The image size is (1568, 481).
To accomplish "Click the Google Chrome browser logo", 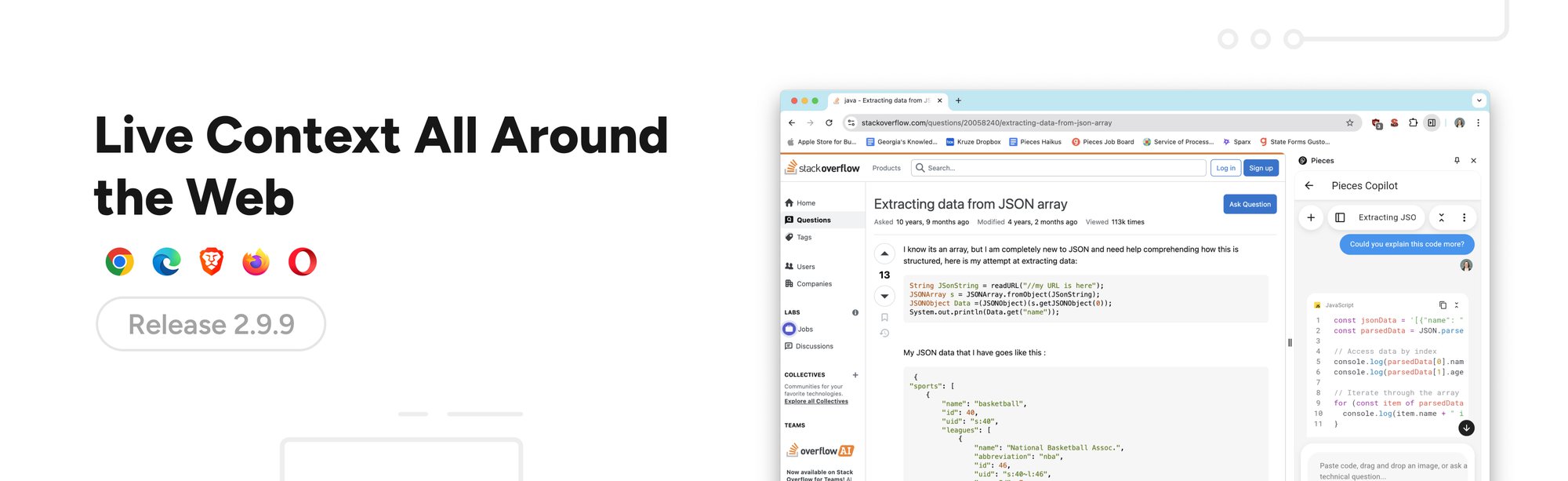I will (120, 261).
